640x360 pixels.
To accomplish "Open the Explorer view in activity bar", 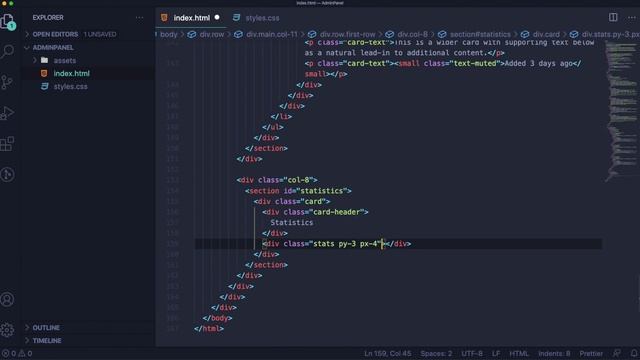I will 8,22.
